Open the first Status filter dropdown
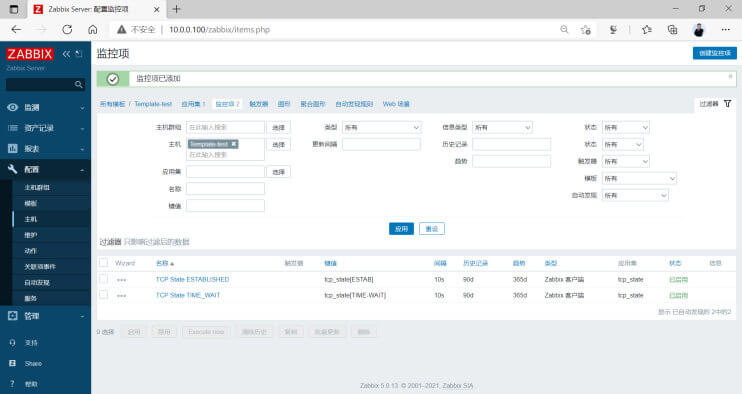 coord(626,127)
